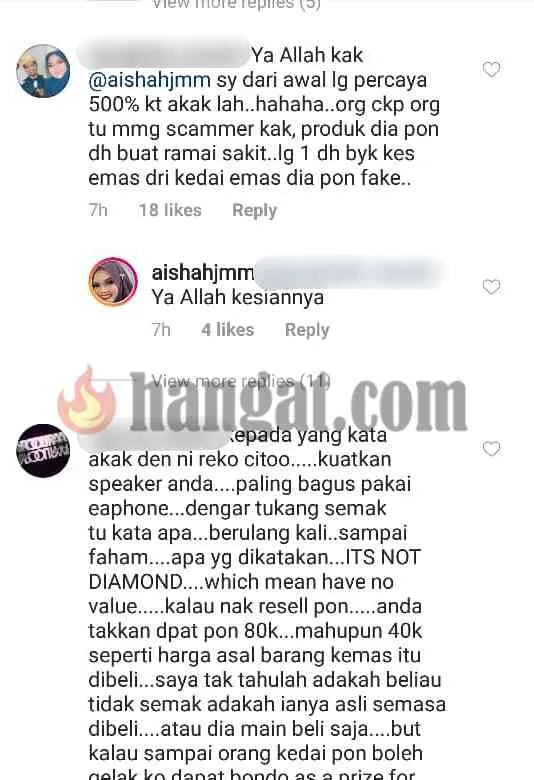This screenshot has height=780, width=534.
Task: Click the hangat.com watermark flame logo
Action: coord(89,402)
